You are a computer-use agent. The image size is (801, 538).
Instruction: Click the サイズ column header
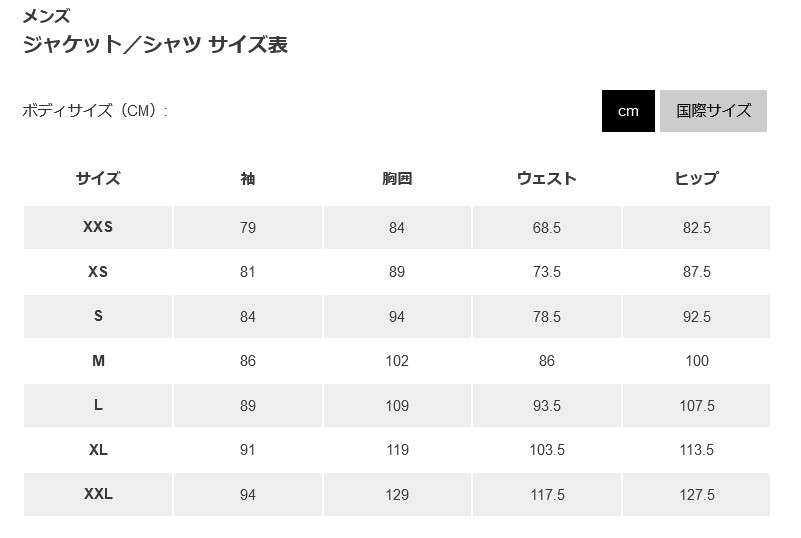[98, 178]
